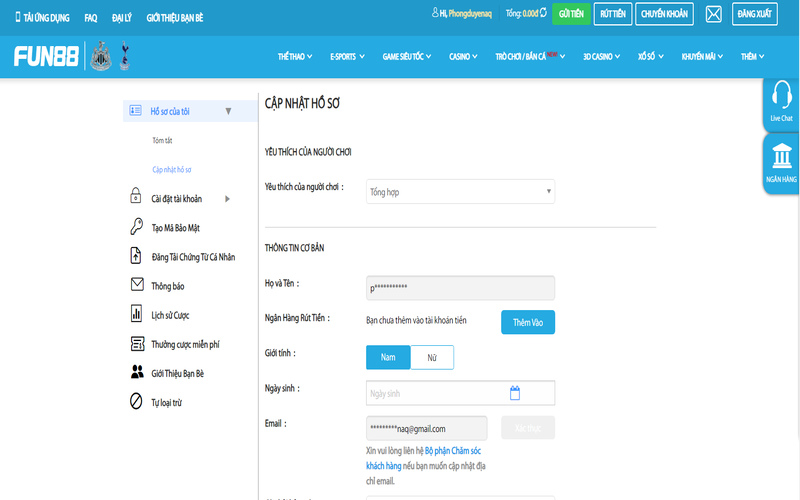Open Tải Ứng Dụng top link
This screenshot has height=500, width=800.
(x=42, y=17)
